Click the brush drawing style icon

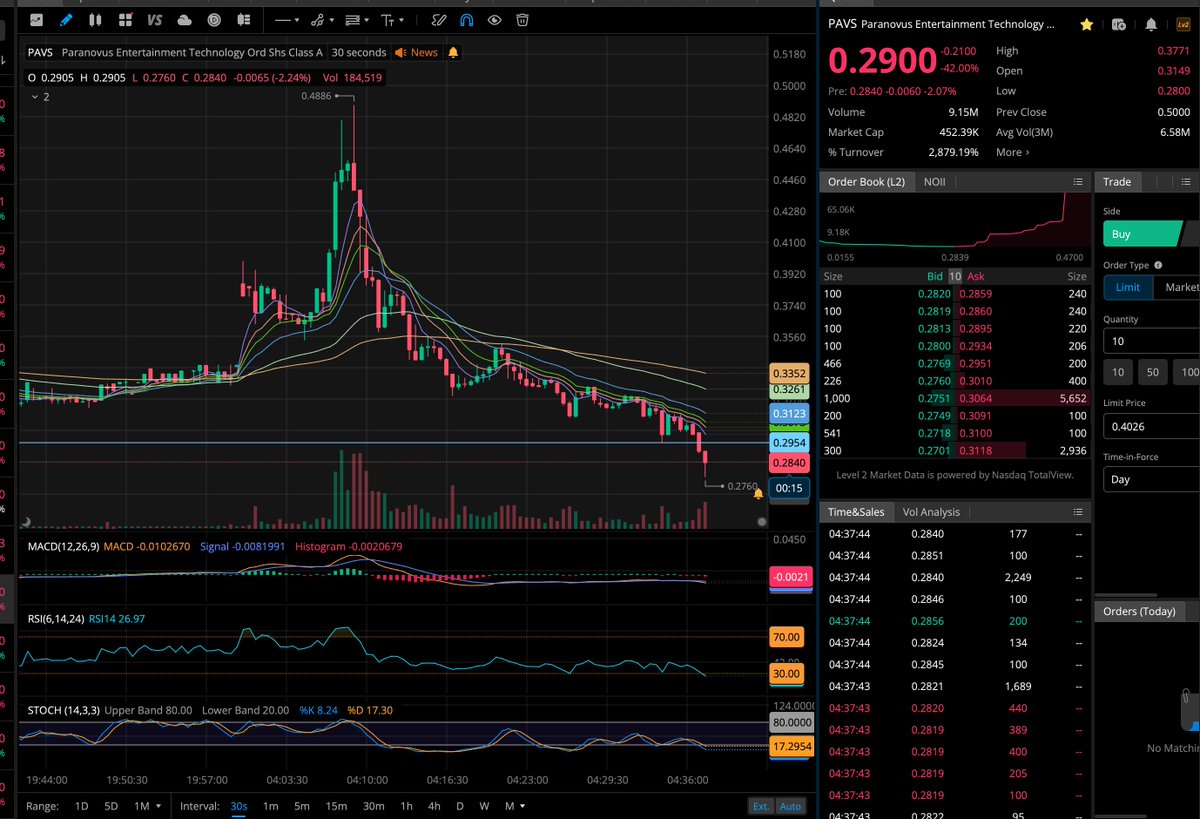pos(438,19)
